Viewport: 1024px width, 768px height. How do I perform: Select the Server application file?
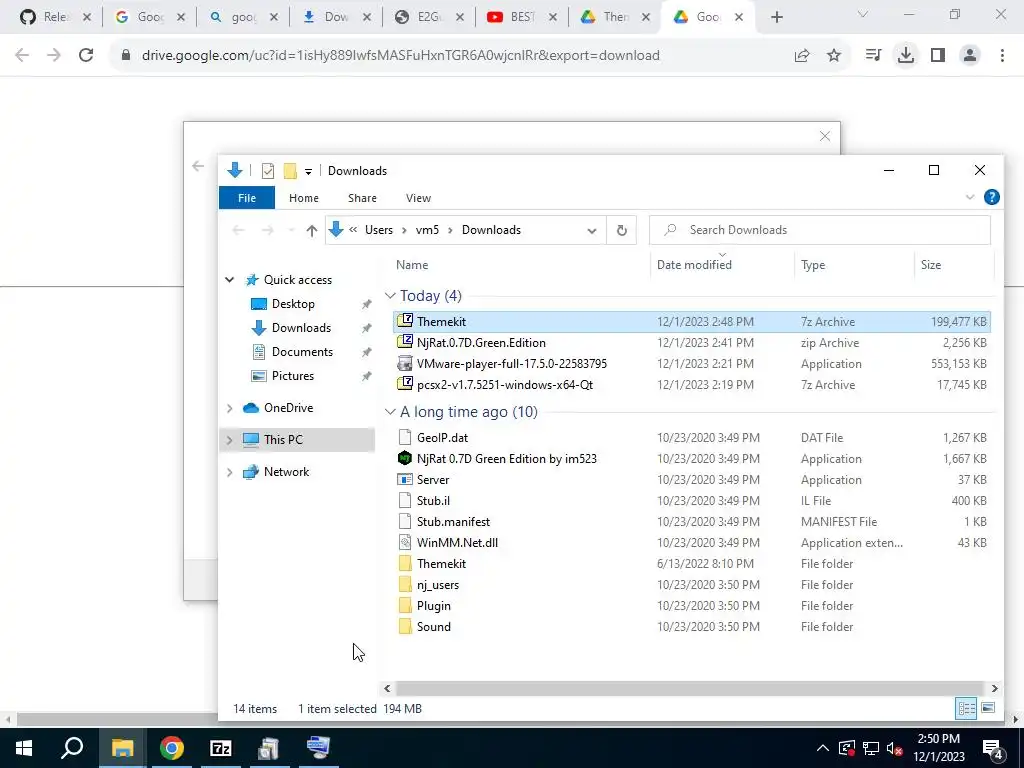[x=692, y=479]
